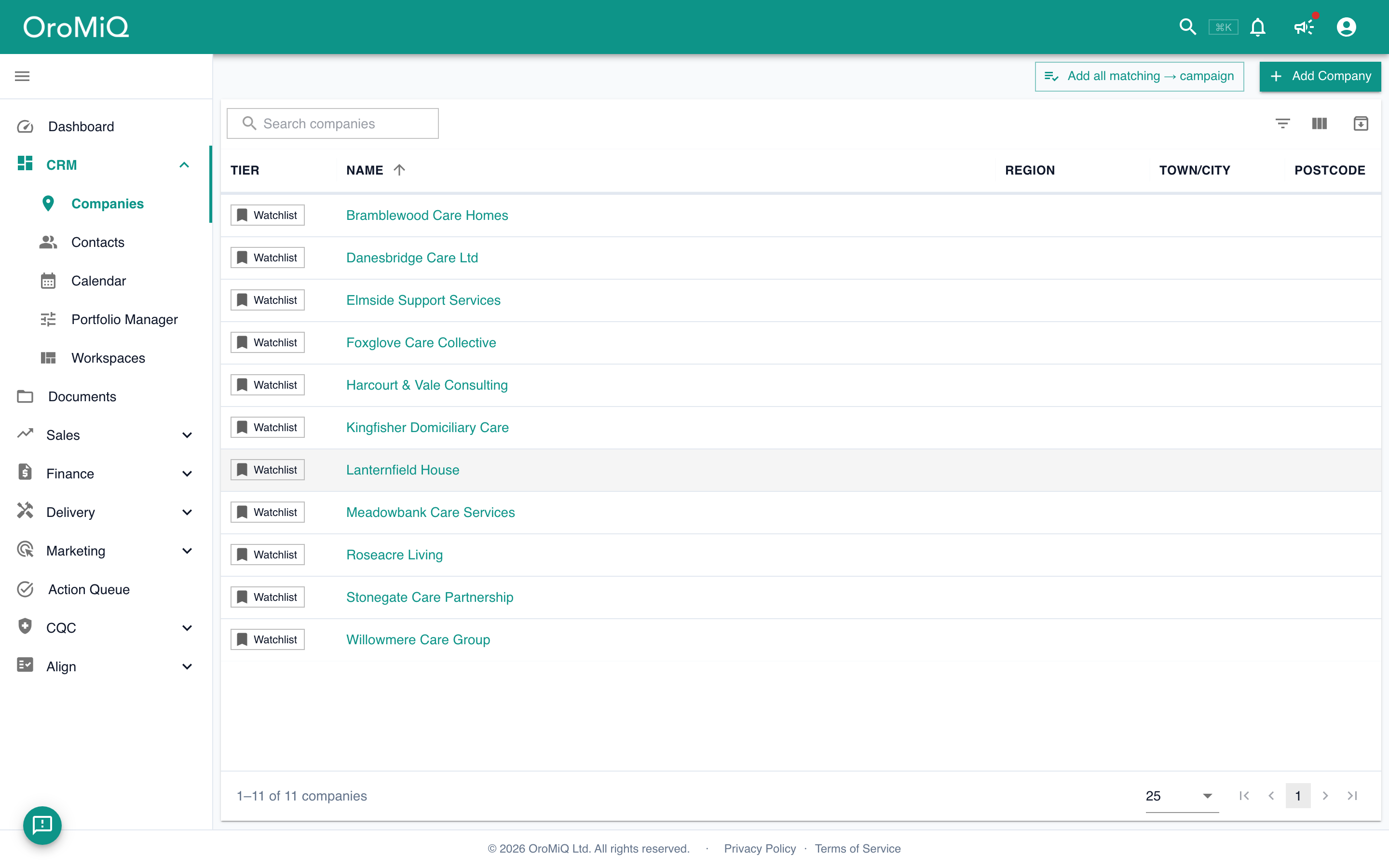Open Bramblewood Care Homes company link
This screenshot has width=1389, height=868.
pos(427,215)
